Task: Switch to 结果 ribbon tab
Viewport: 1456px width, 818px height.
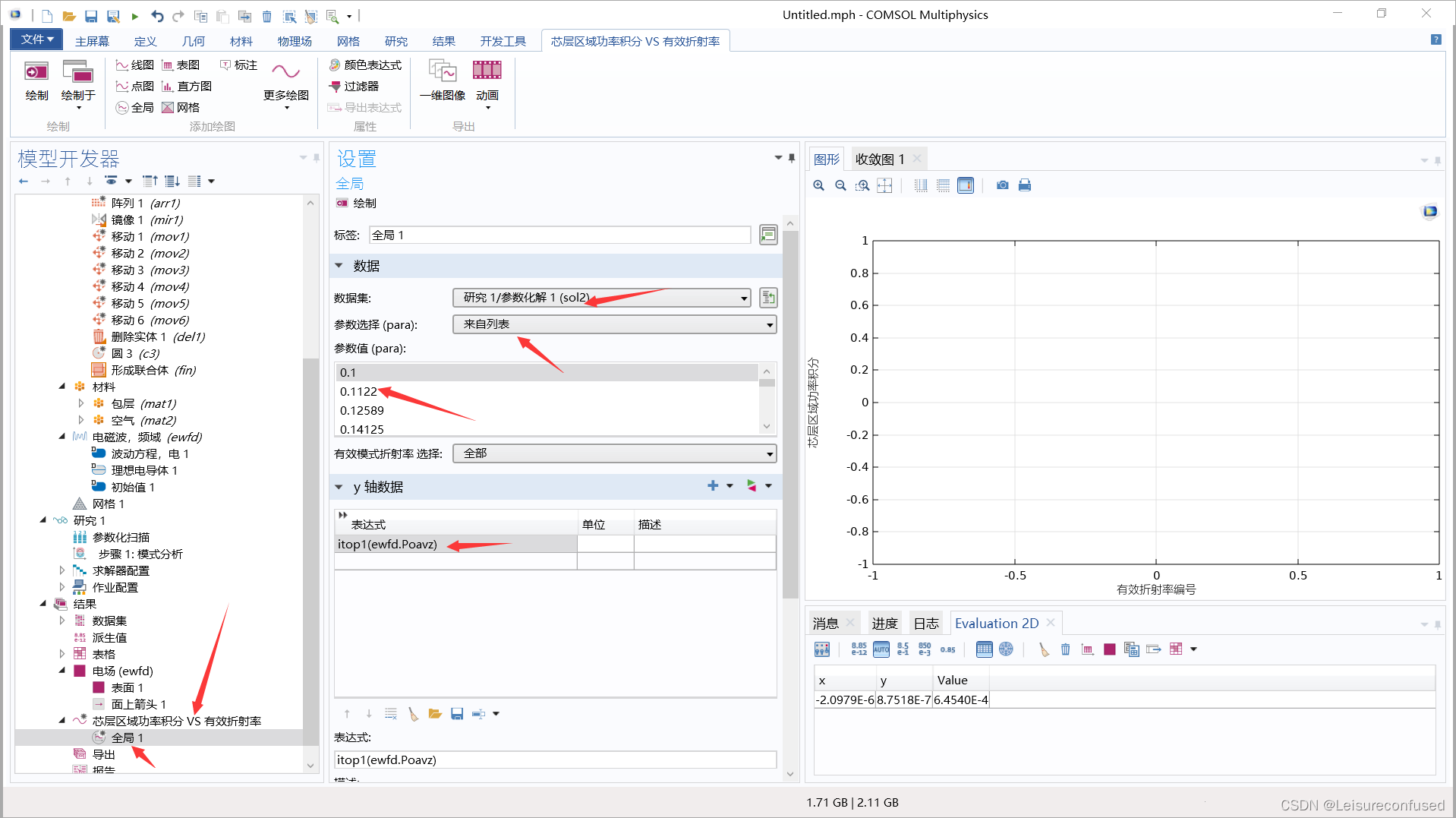Action: point(443,41)
